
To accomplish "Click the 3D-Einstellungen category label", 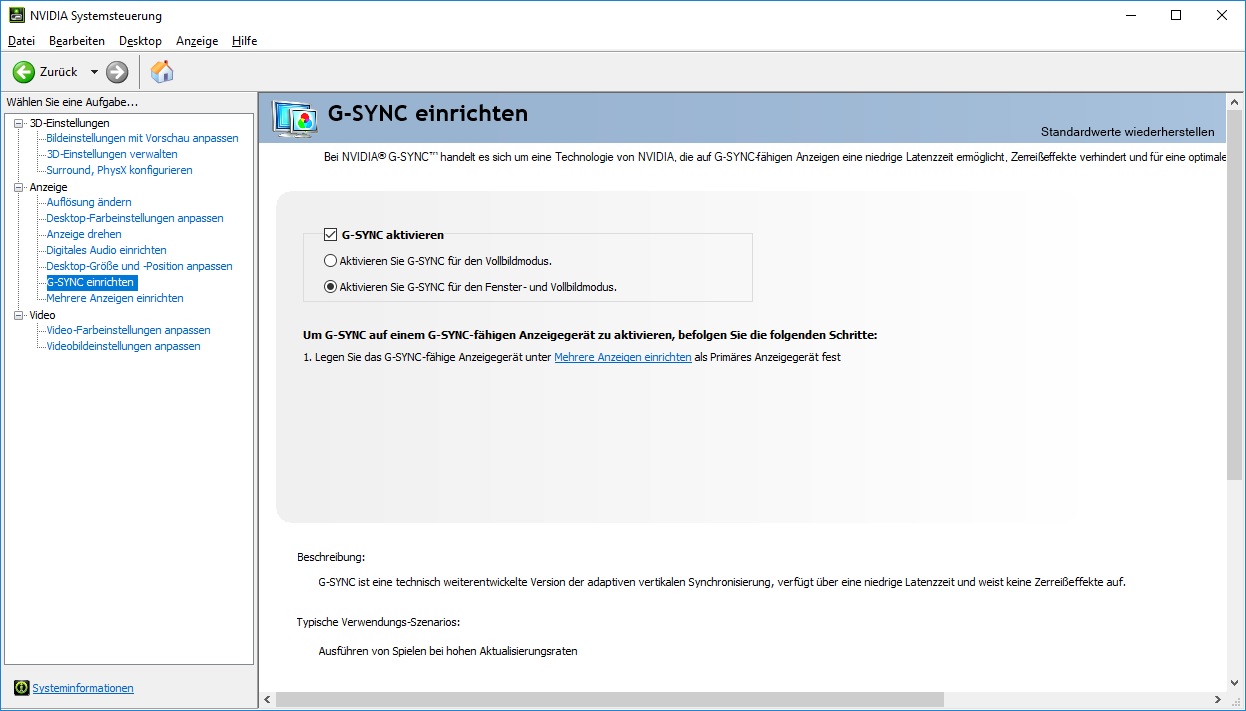I will point(69,123).
